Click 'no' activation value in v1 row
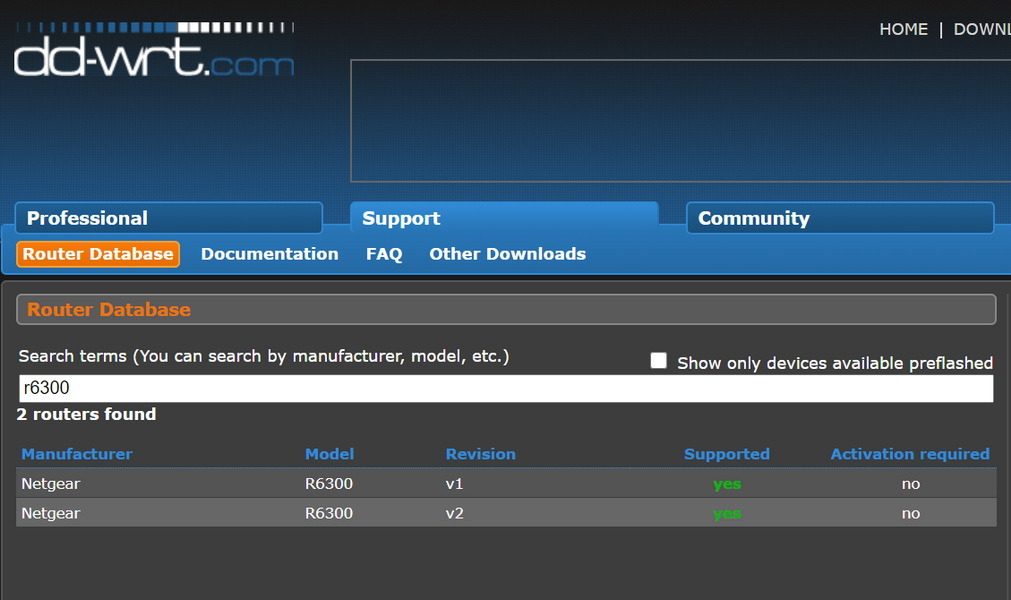 click(910, 484)
